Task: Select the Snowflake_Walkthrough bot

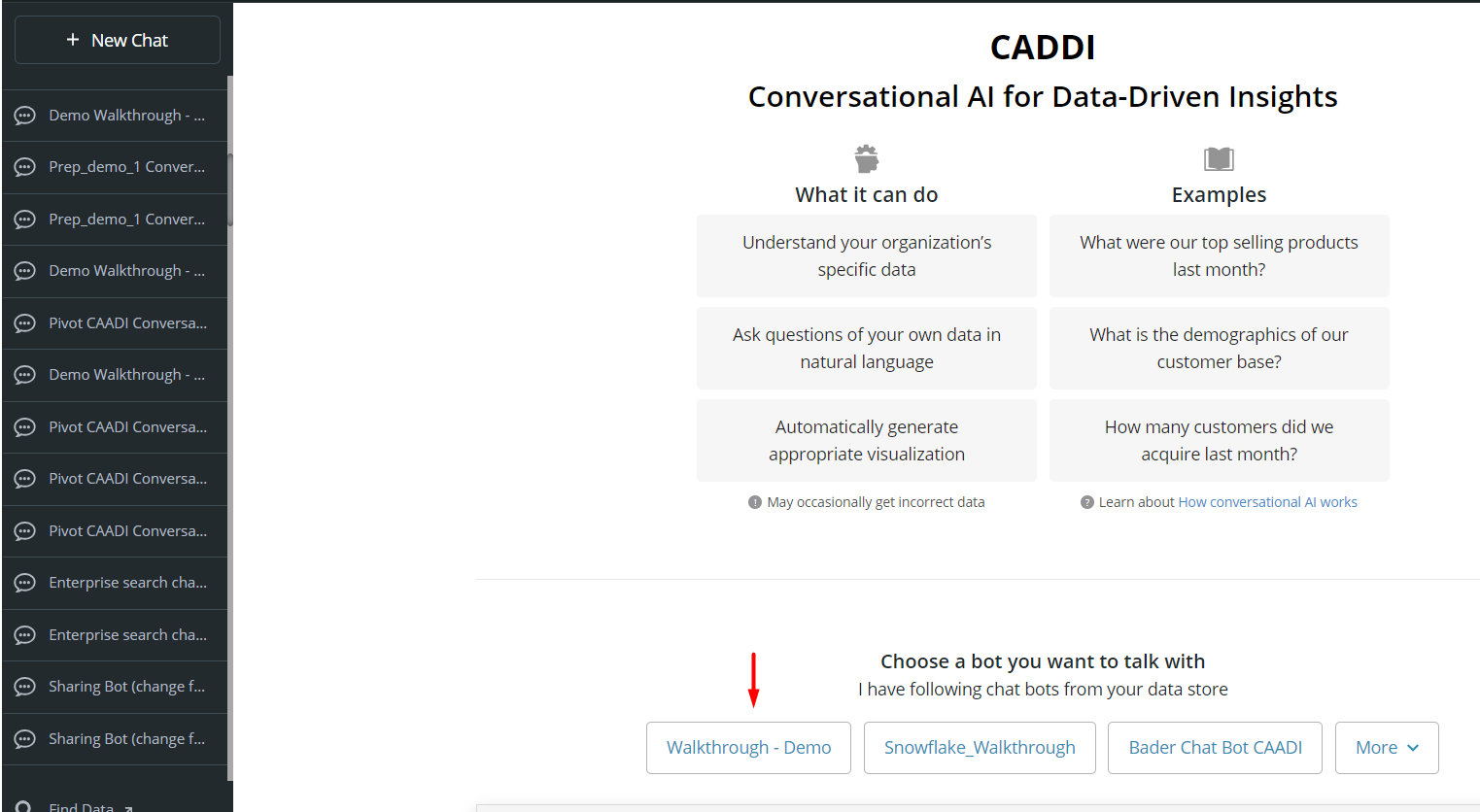Action: 980,748
